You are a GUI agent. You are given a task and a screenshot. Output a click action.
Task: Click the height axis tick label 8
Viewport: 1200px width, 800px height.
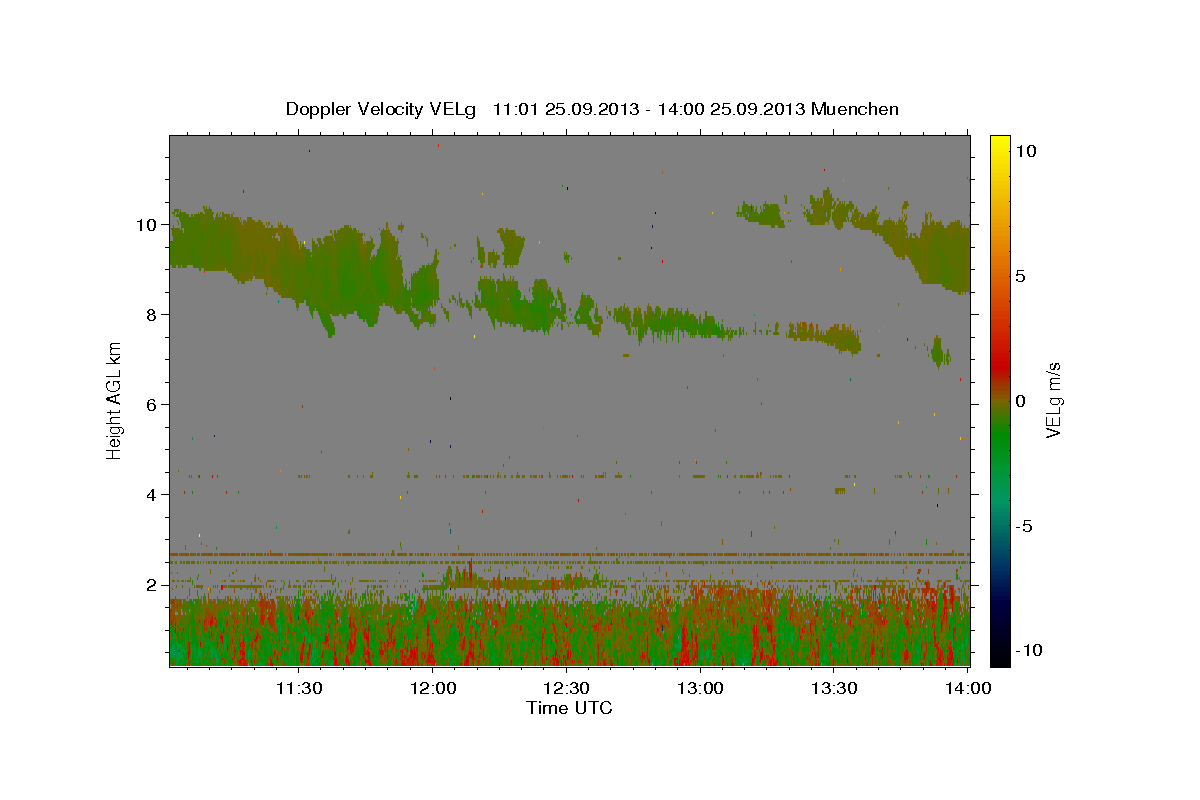[153, 315]
